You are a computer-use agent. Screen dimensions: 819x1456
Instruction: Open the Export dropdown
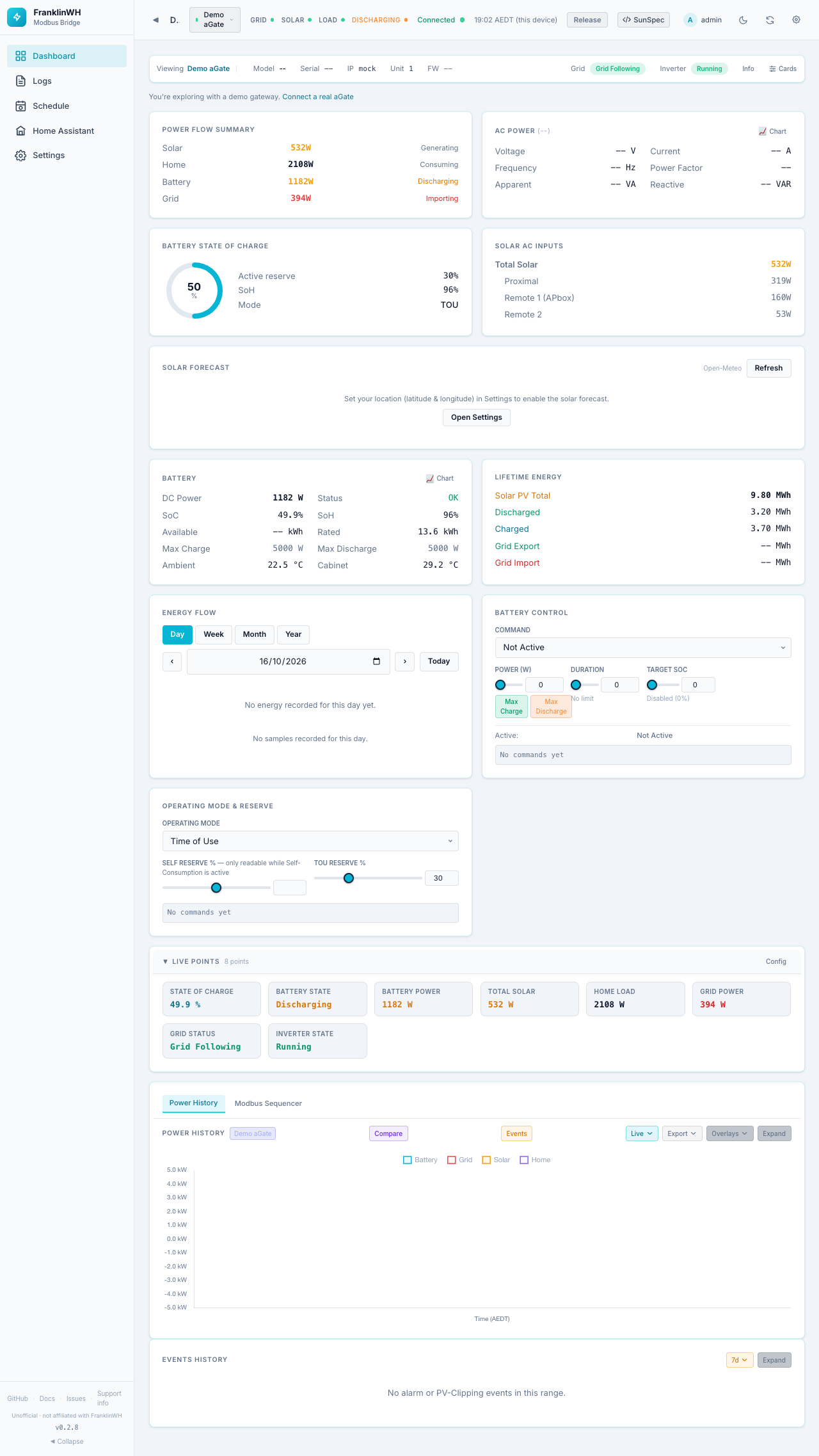click(x=682, y=1133)
